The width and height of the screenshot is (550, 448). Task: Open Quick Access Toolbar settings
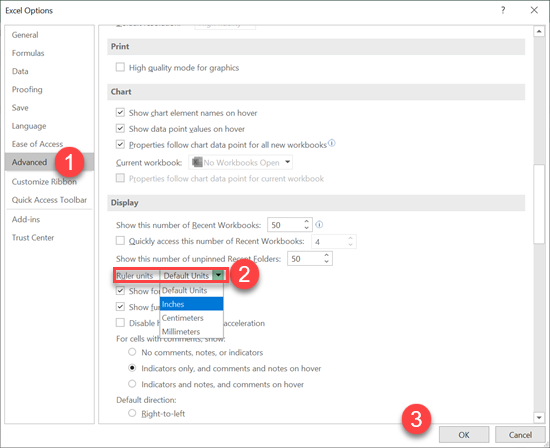coord(49,200)
